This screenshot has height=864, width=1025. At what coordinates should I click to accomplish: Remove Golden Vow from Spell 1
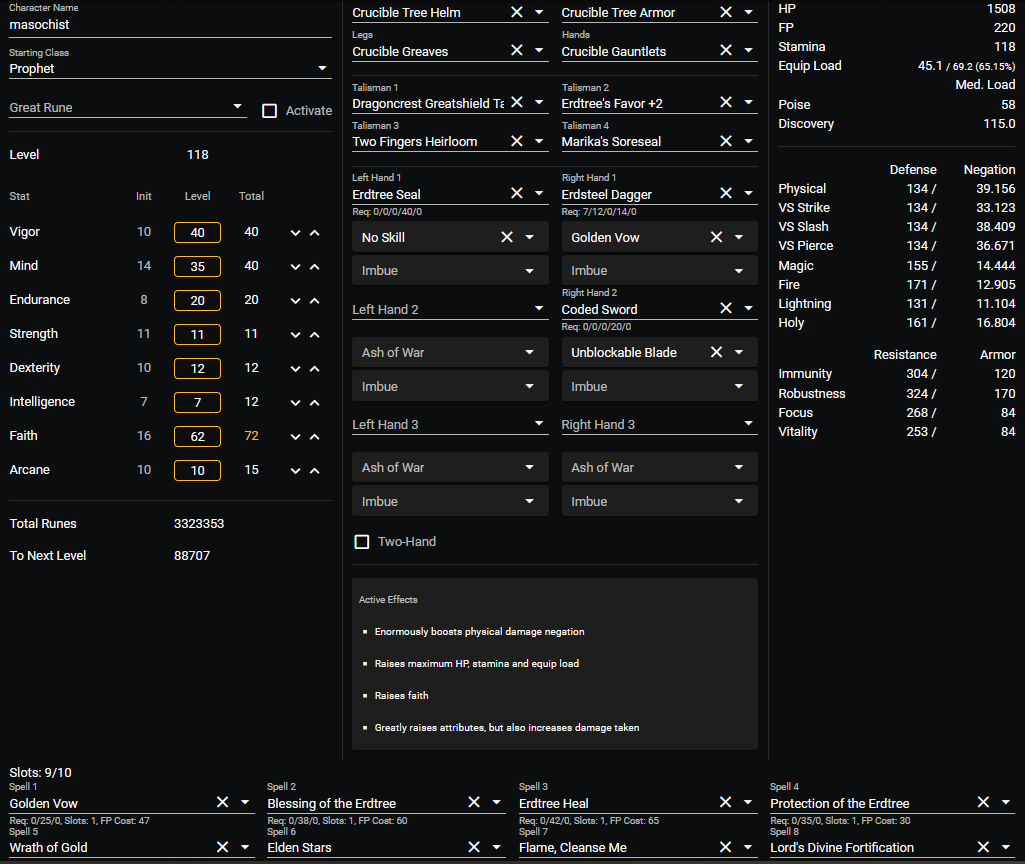[x=222, y=802]
